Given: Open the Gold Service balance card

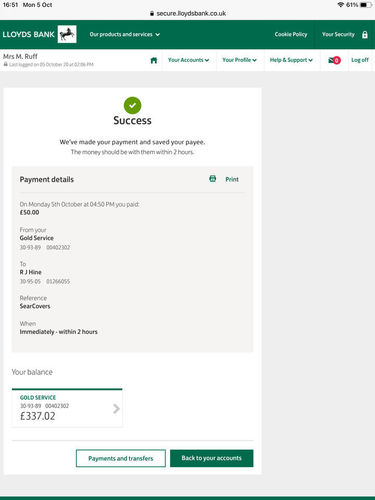Looking at the screenshot, I should (67, 408).
